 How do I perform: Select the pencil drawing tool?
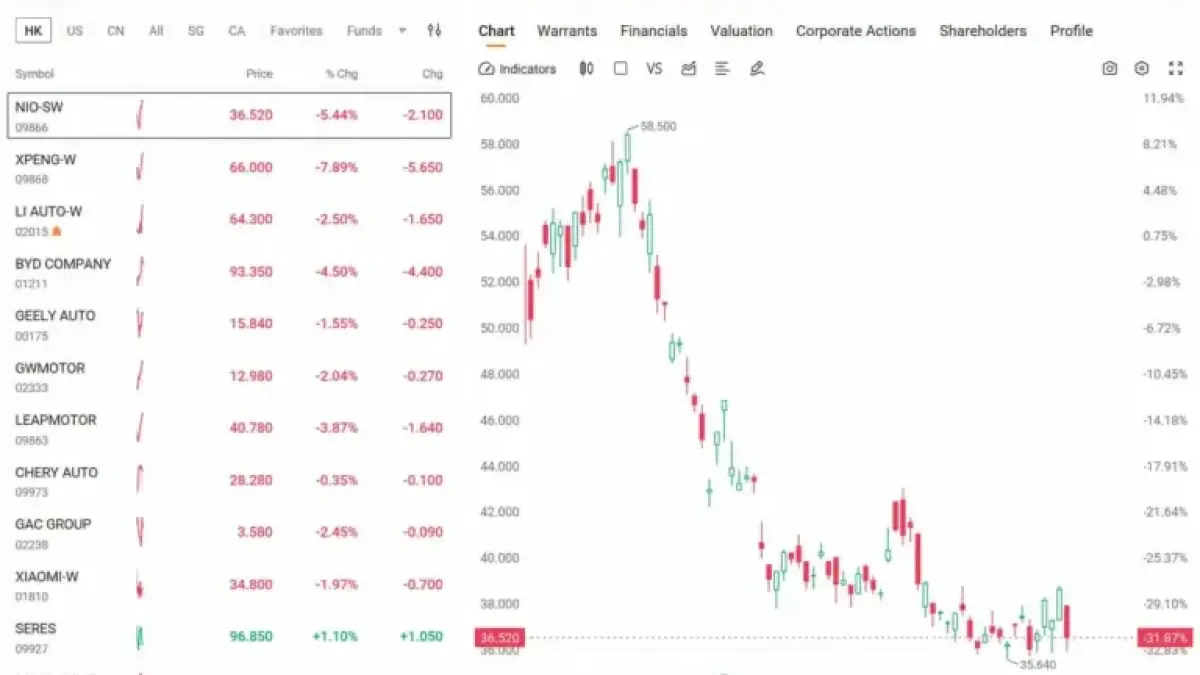click(757, 69)
